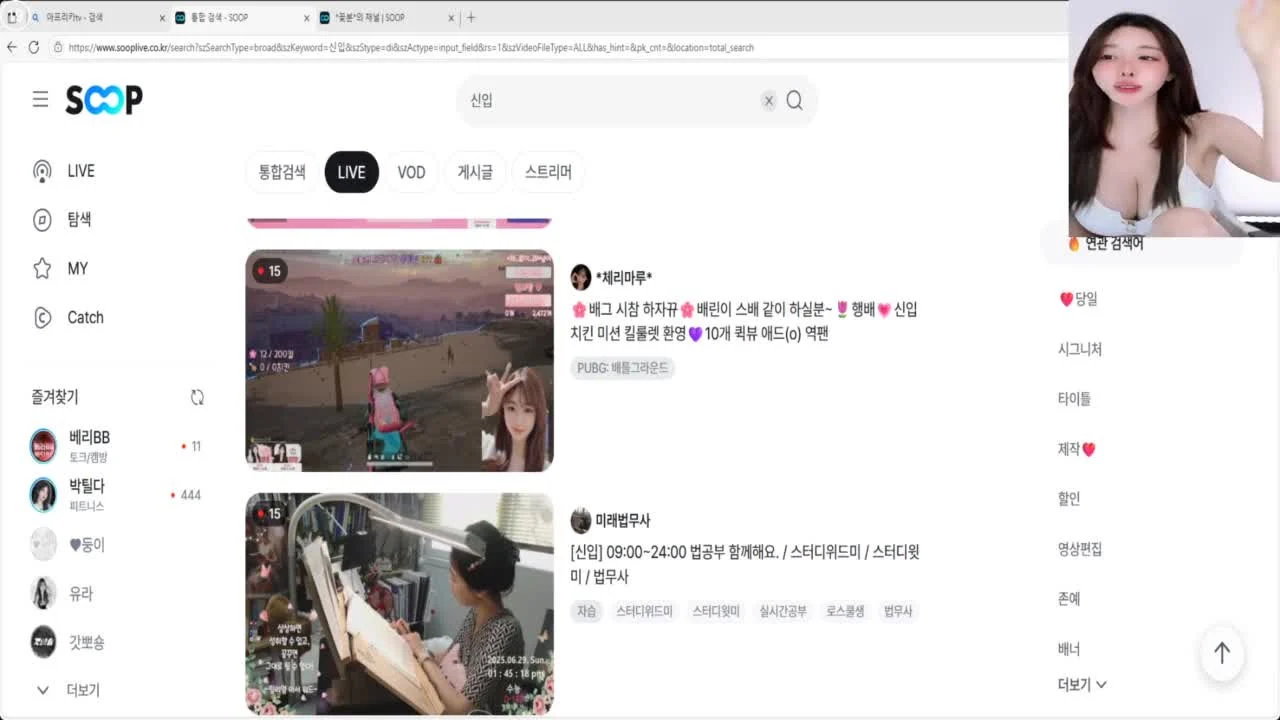Screen dimensions: 1280x720
Task: Expand 더보기 under related search terms
Action: 1082,684
